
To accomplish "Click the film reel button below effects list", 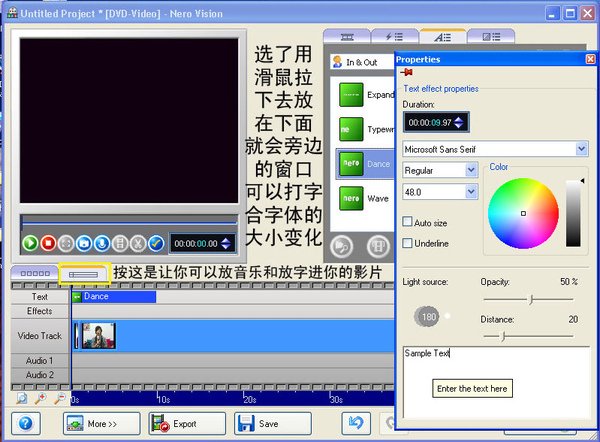I will click(x=378, y=246).
